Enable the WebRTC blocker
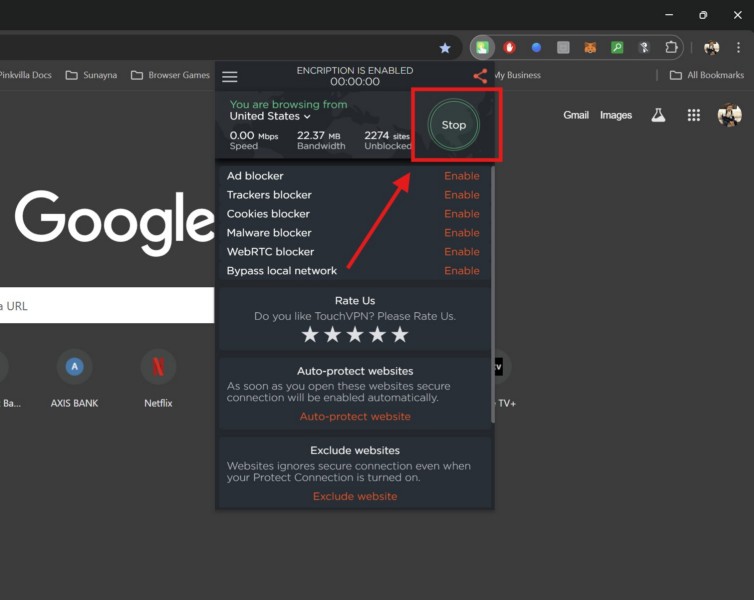The height and width of the screenshot is (600, 754). pyautogui.click(x=462, y=252)
